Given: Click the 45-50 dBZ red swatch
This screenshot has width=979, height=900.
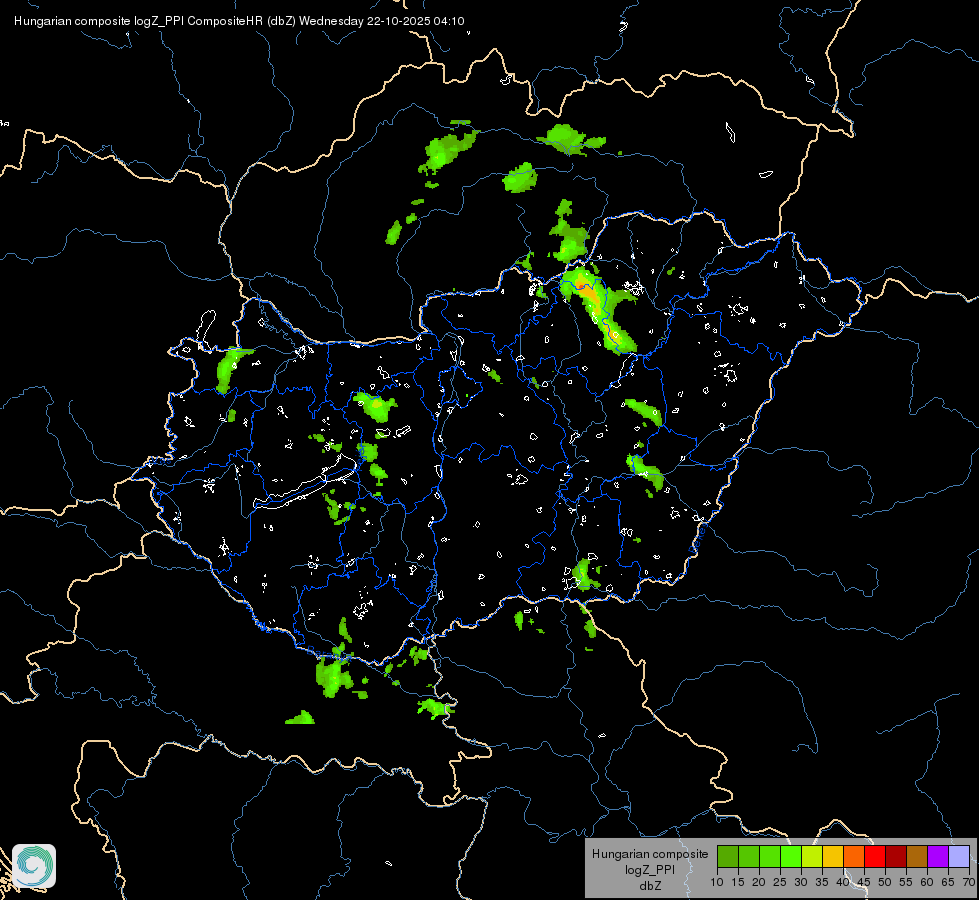Looking at the screenshot, I should (875, 856).
